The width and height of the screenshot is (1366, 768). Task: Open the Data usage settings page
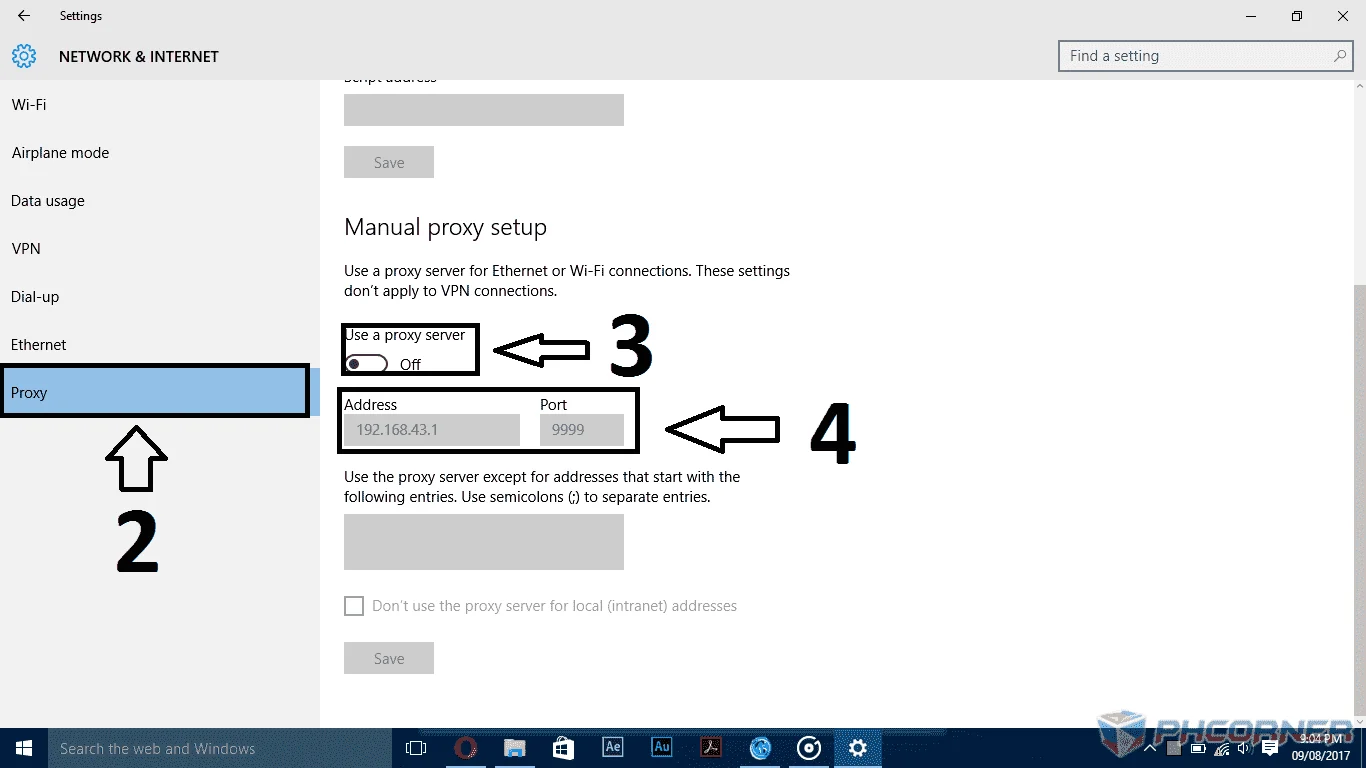tap(160, 201)
